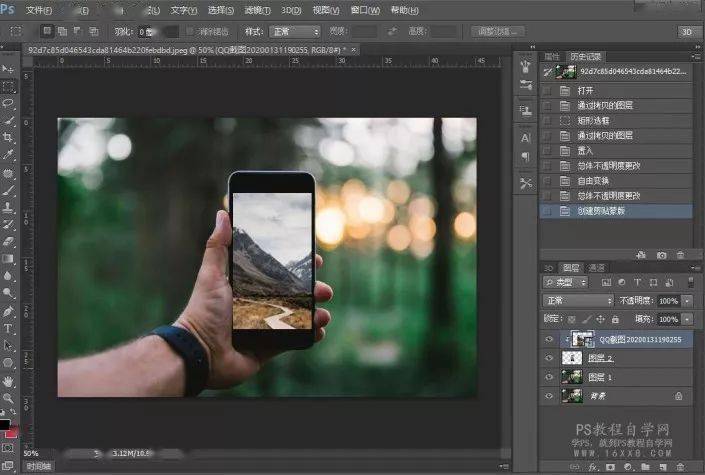Select the Pen tool
The image size is (705, 475).
coord(8,311)
